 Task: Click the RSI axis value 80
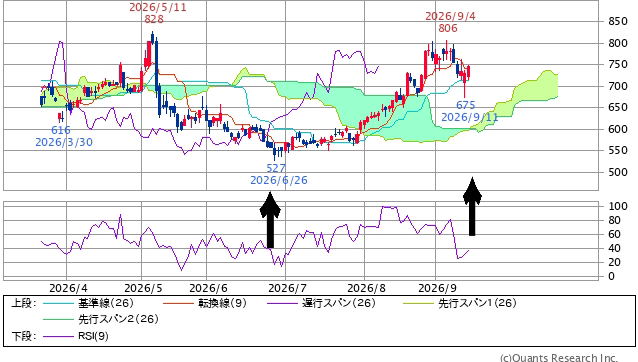click(x=615, y=220)
